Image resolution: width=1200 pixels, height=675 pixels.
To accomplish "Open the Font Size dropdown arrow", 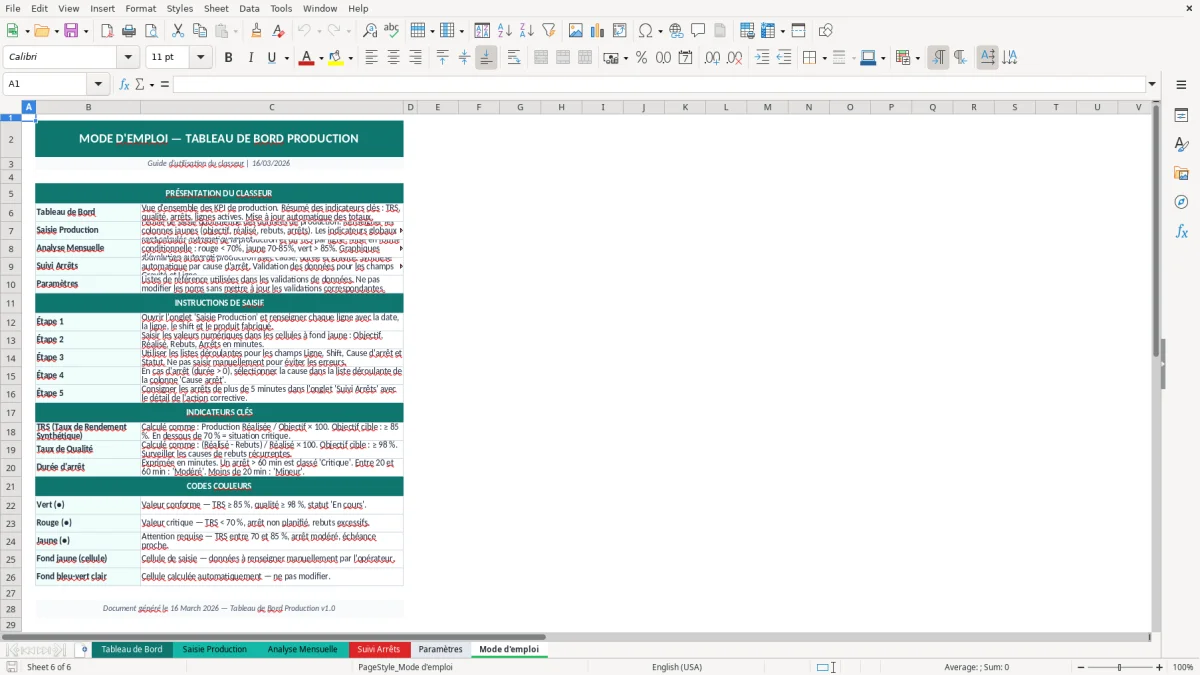I will 201,58.
